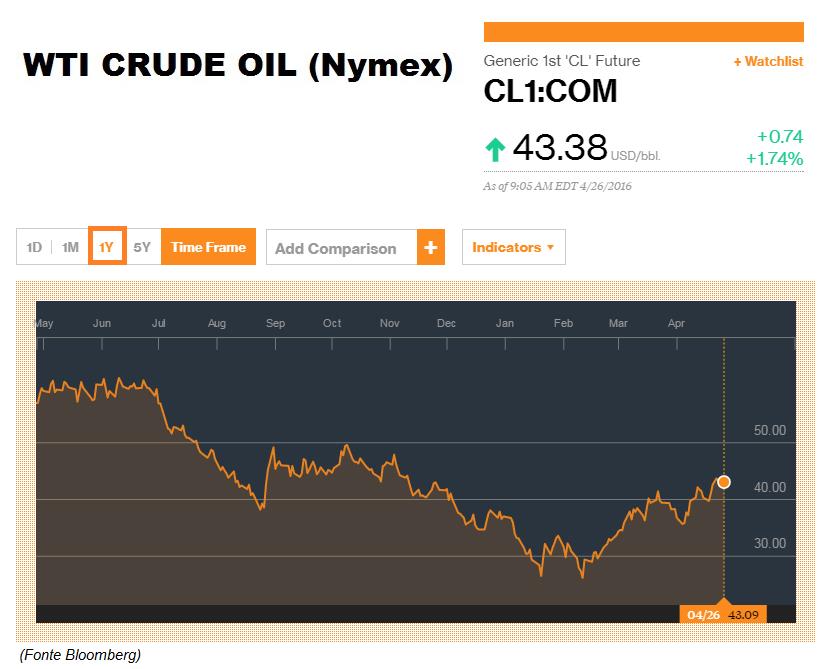Click the CL1:COM ticker symbol
The height and width of the screenshot is (669, 826).
[550, 91]
